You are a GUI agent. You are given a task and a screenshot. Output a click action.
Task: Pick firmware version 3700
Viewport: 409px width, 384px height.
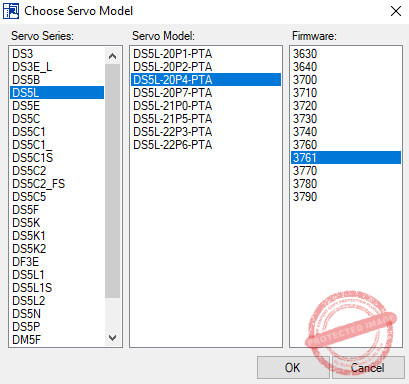coord(346,80)
